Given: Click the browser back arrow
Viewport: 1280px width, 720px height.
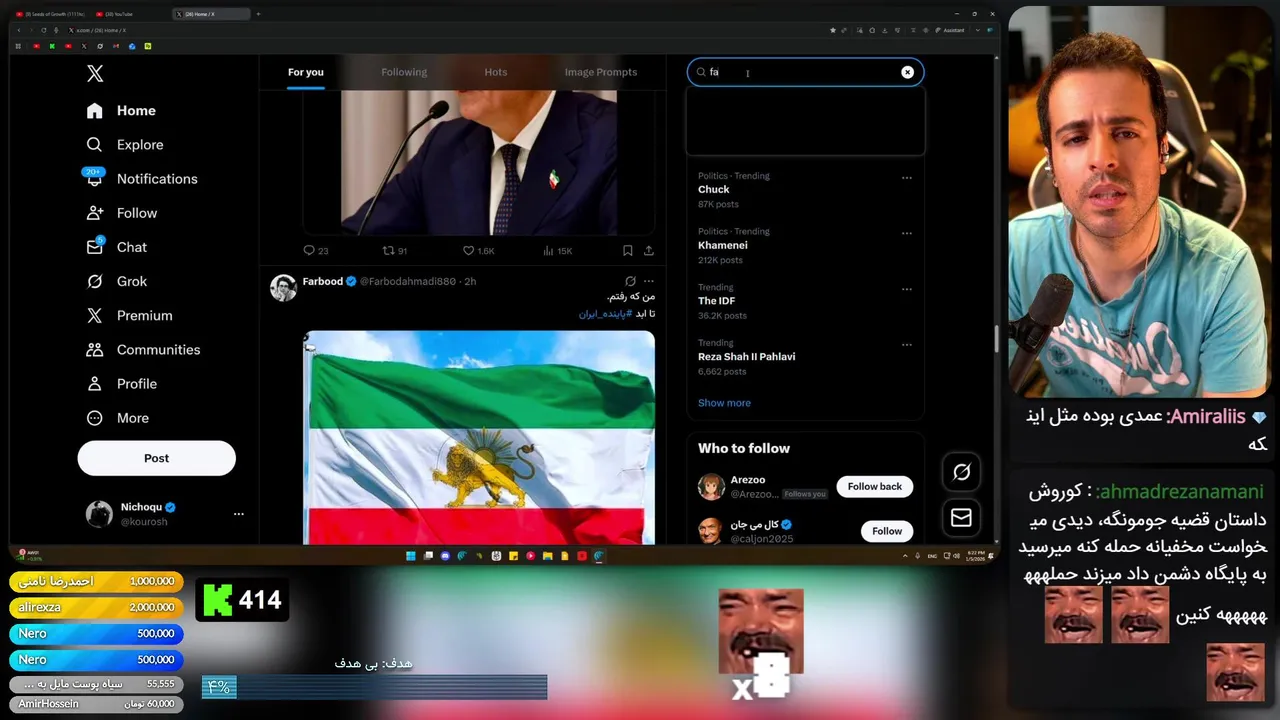Looking at the screenshot, I should [19, 30].
